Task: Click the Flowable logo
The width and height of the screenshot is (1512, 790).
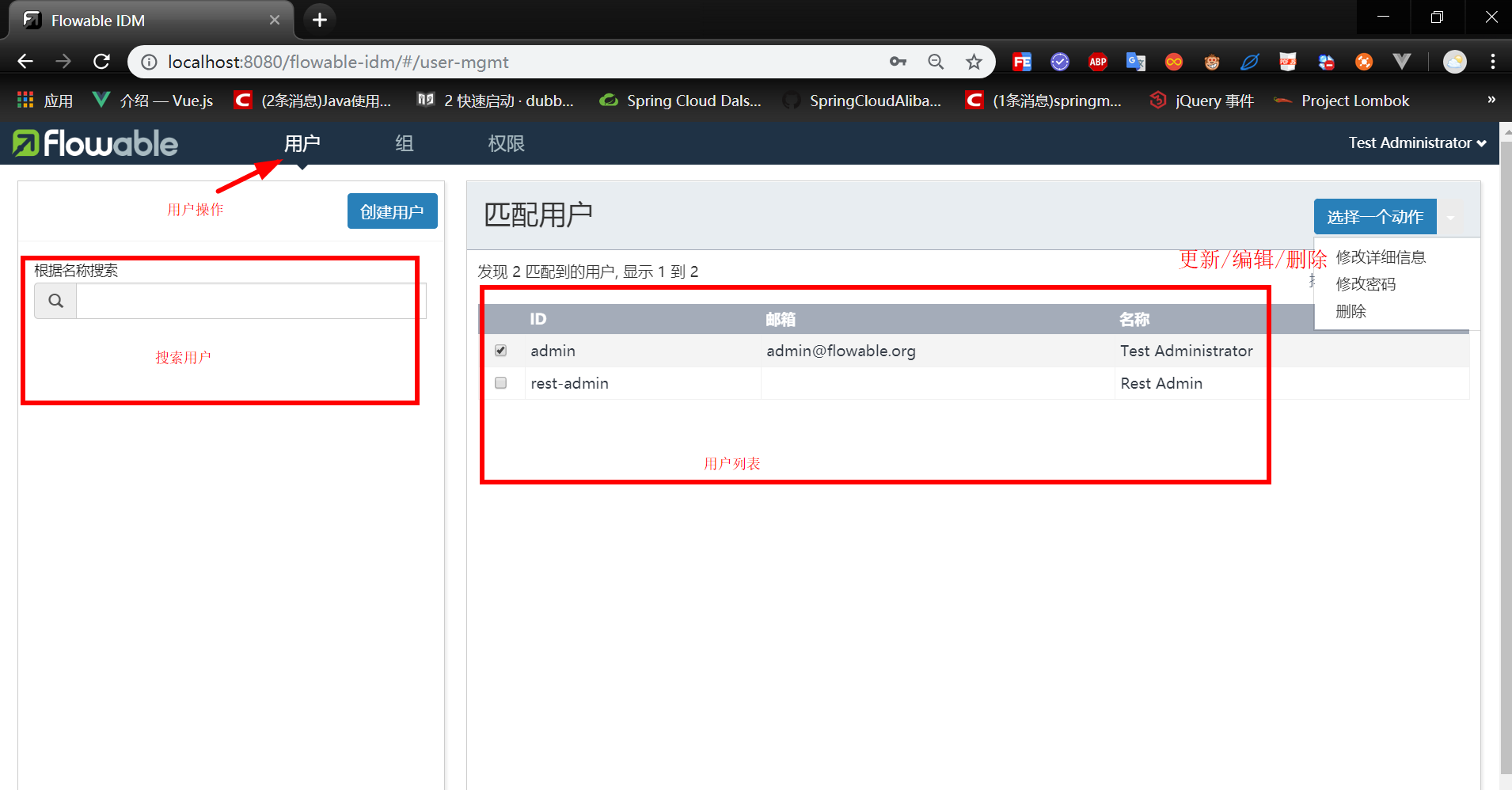Action: coord(95,143)
